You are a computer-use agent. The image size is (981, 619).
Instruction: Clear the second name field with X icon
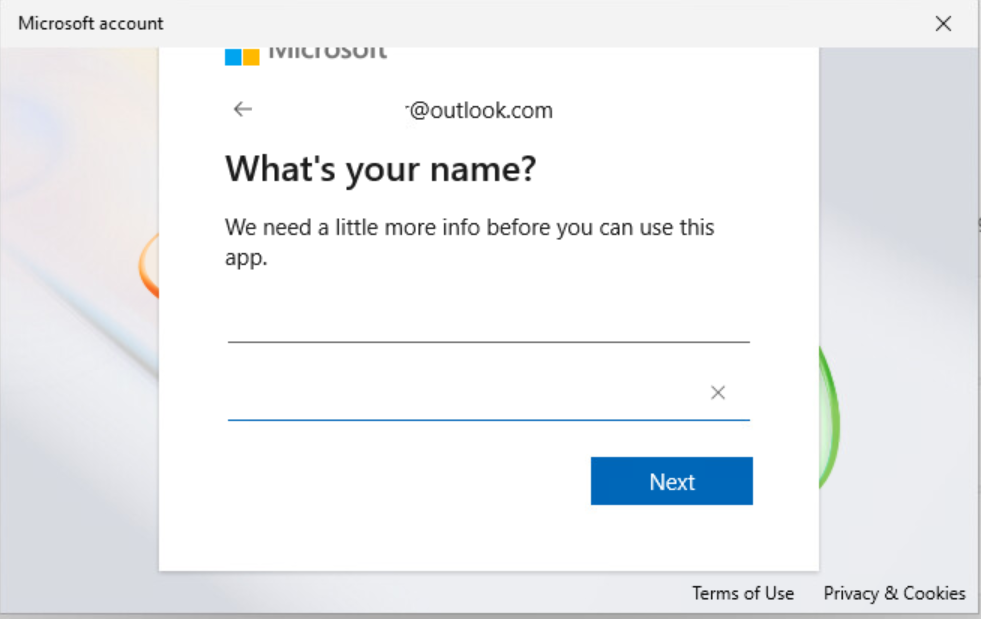point(718,392)
